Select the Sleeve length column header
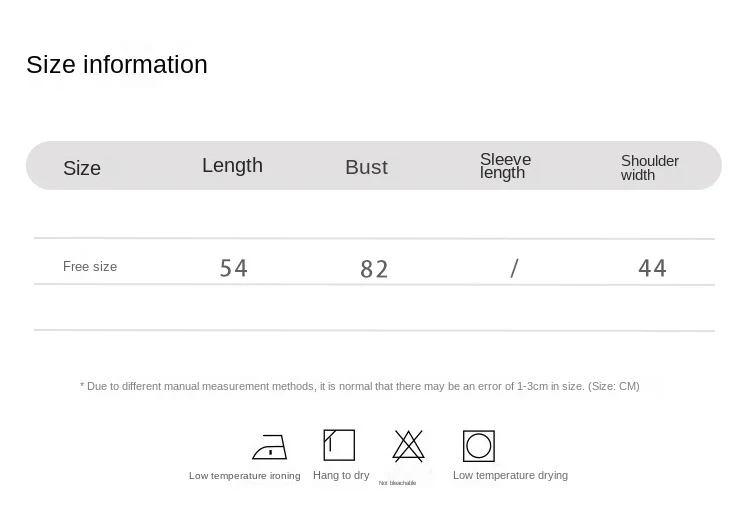The height and width of the screenshot is (526, 750). 505,166
